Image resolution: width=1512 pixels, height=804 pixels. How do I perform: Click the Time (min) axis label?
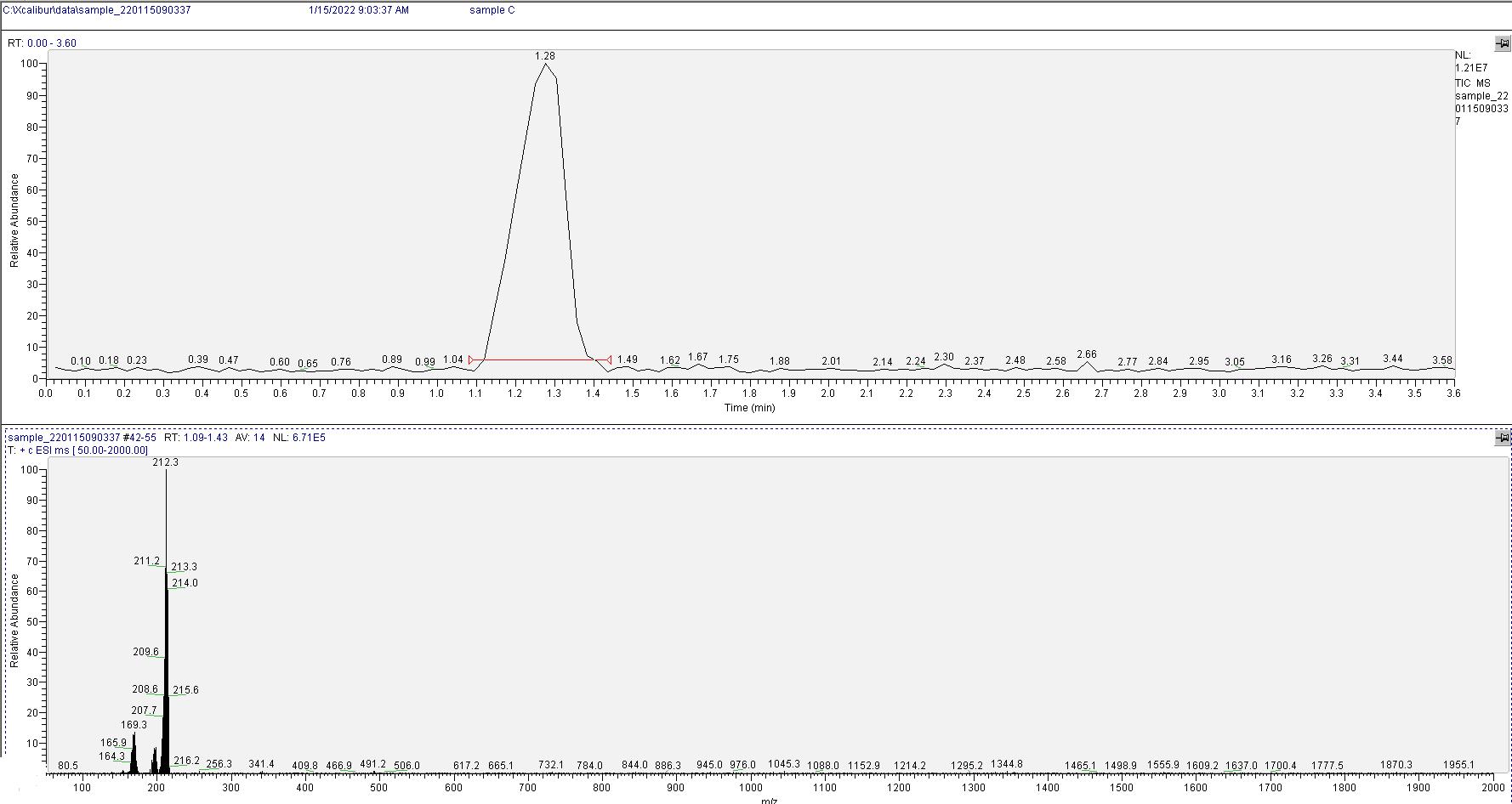[x=749, y=408]
